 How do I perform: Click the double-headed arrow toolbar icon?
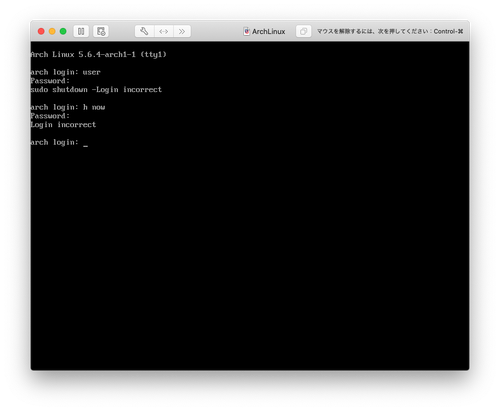pyautogui.click(x=163, y=31)
